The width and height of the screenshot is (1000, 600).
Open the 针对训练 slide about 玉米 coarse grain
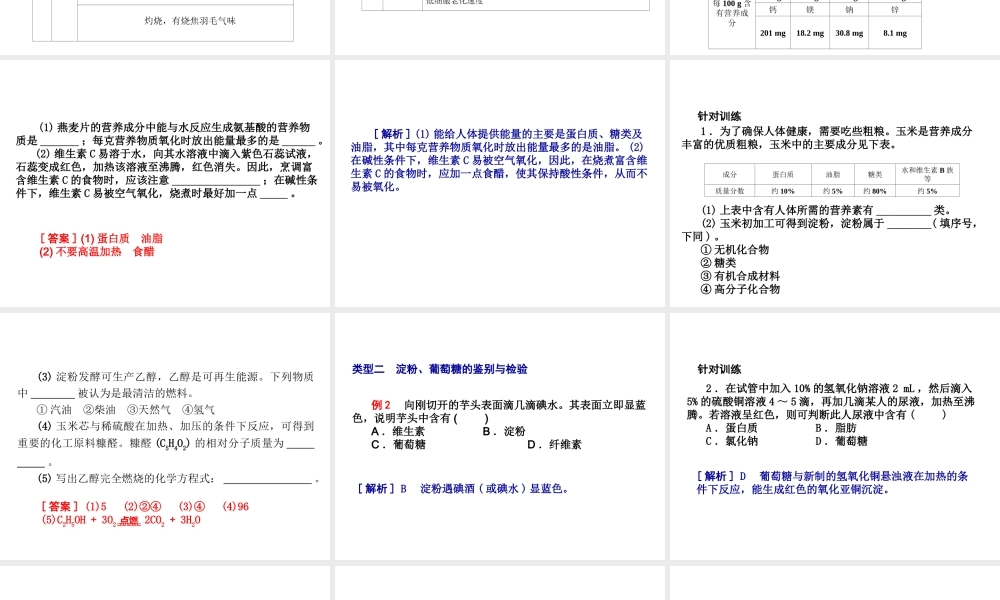[835, 183]
